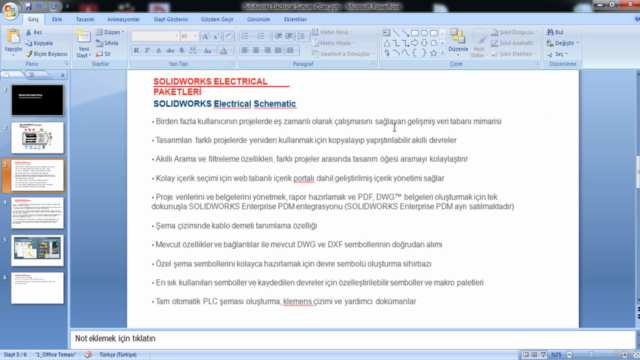Viewport: 640px width, 360px height.
Task: Toggle underline formatting
Action: tap(159, 50)
